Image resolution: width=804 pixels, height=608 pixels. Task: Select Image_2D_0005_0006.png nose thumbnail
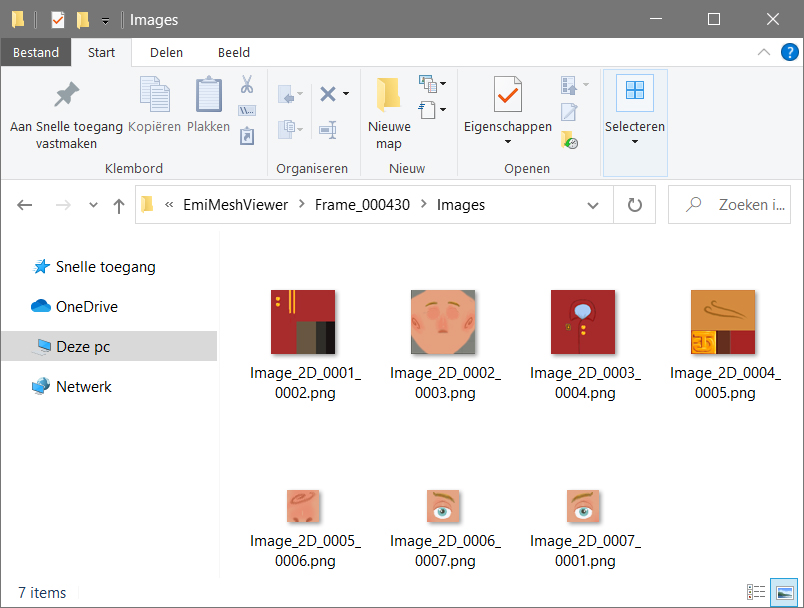(303, 506)
